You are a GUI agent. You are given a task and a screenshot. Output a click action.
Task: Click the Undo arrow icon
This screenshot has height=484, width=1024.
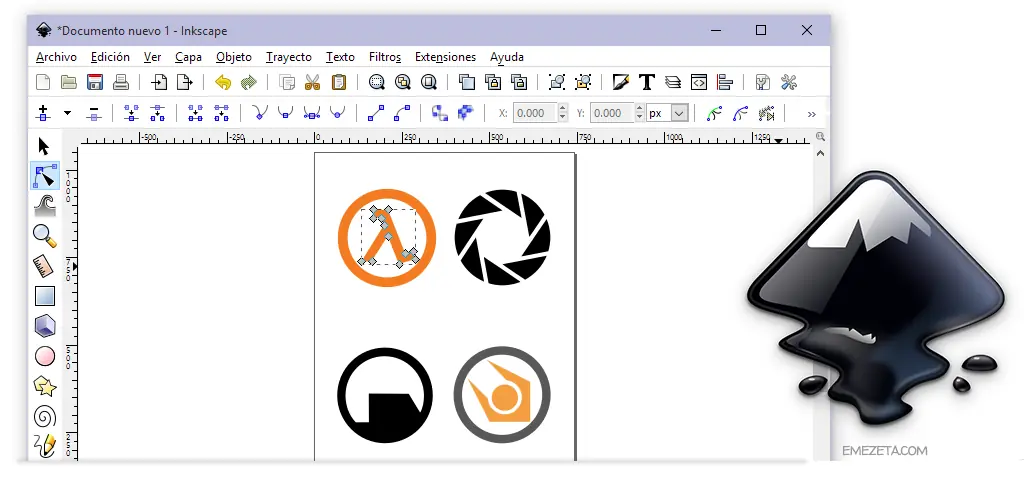223,83
